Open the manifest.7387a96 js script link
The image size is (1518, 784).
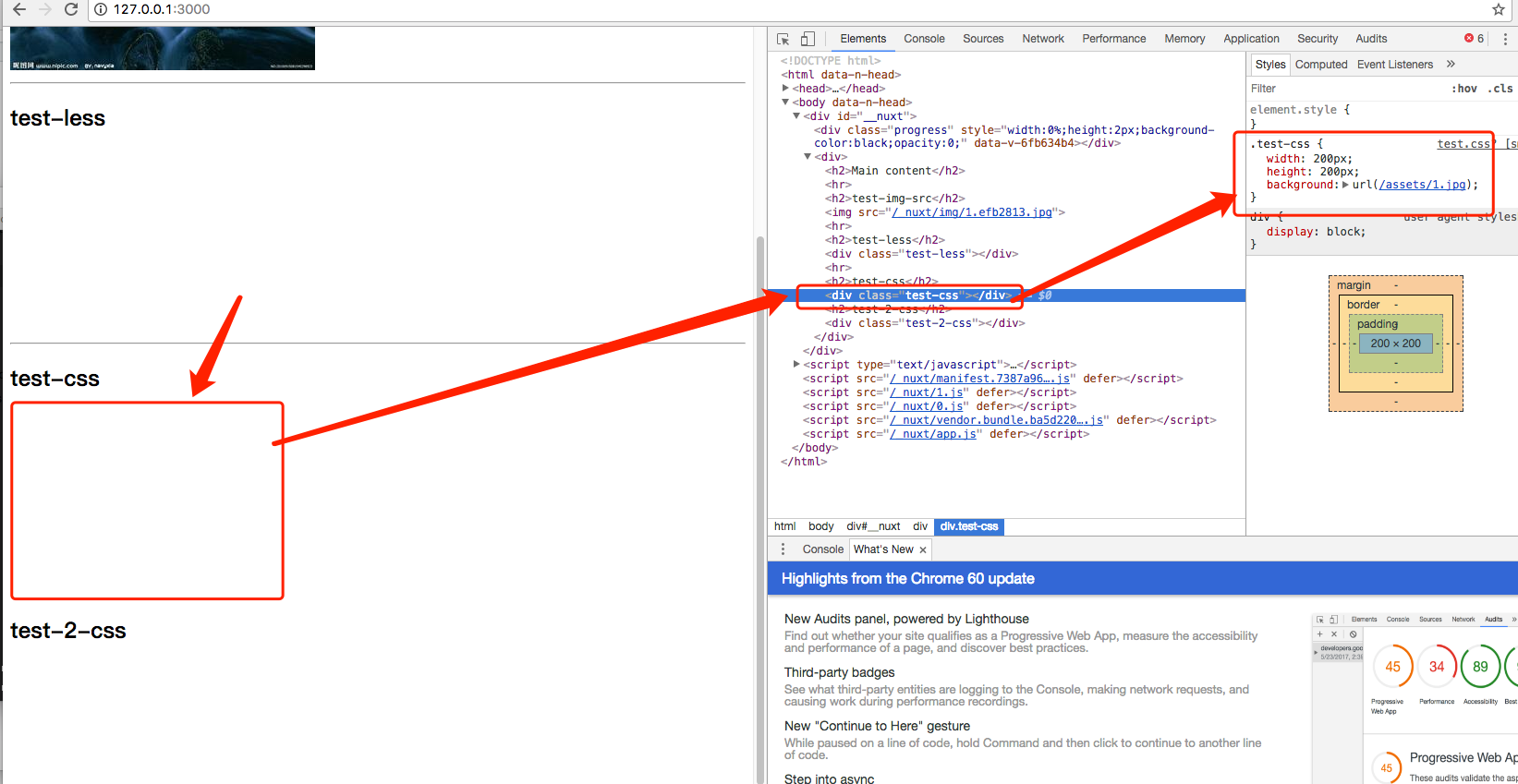(x=980, y=379)
